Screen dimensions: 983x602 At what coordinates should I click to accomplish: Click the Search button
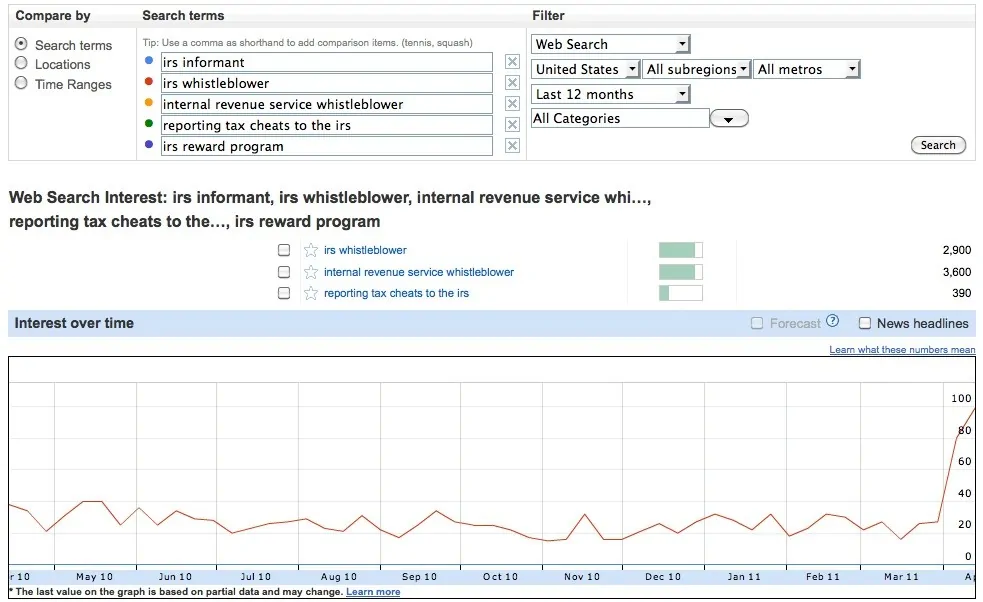point(938,145)
